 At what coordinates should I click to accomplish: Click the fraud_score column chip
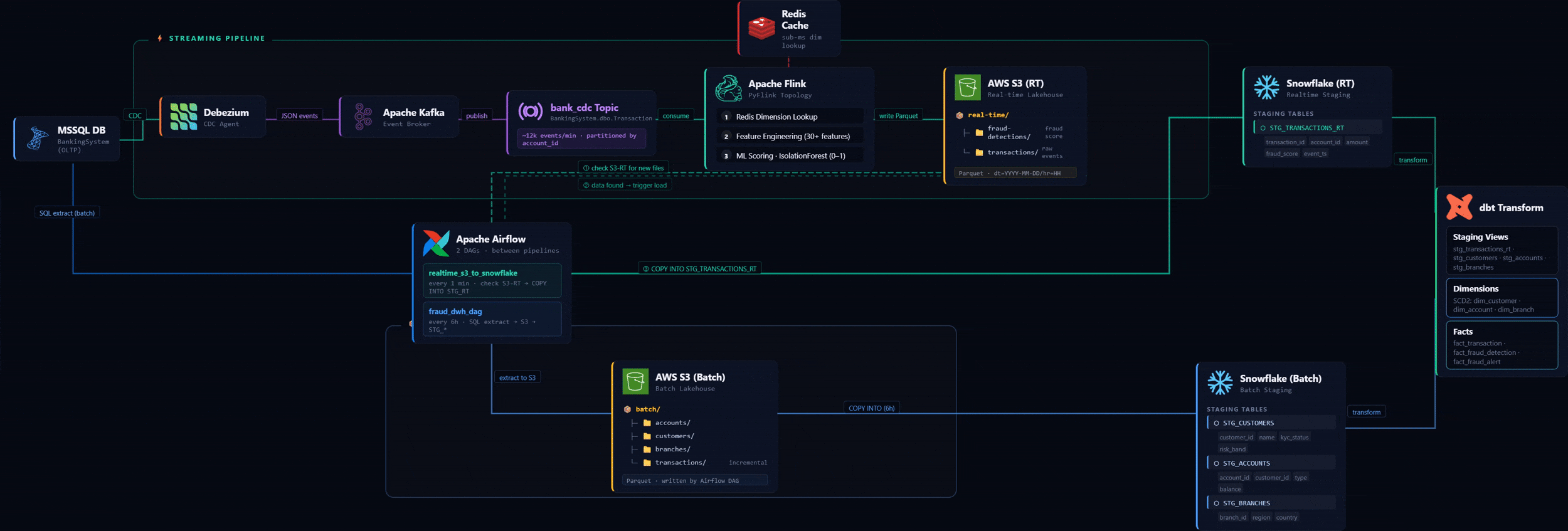point(1281,154)
